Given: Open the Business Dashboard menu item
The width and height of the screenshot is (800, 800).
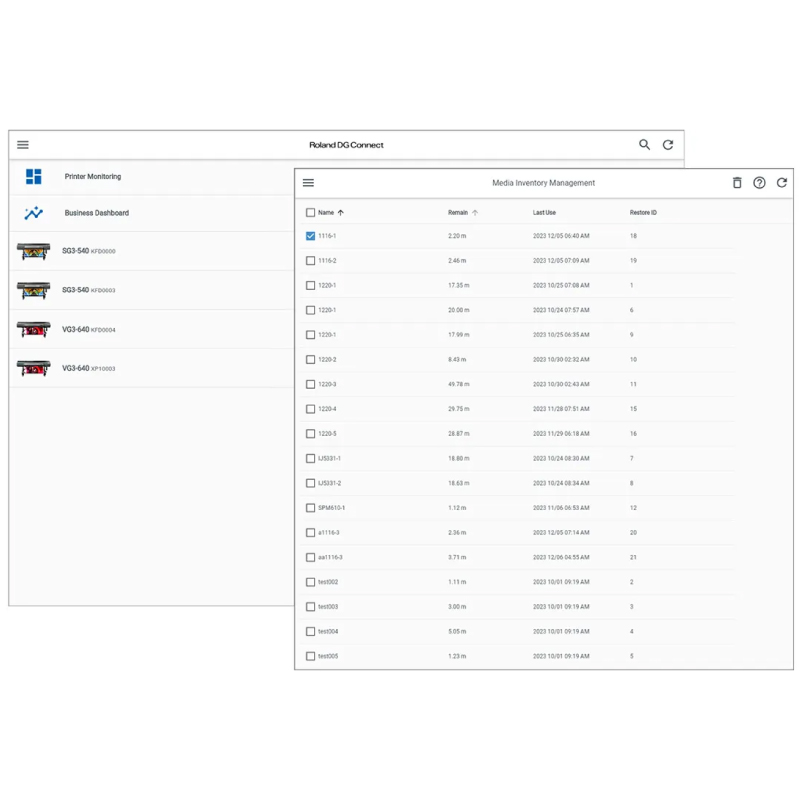Looking at the screenshot, I should (97, 213).
